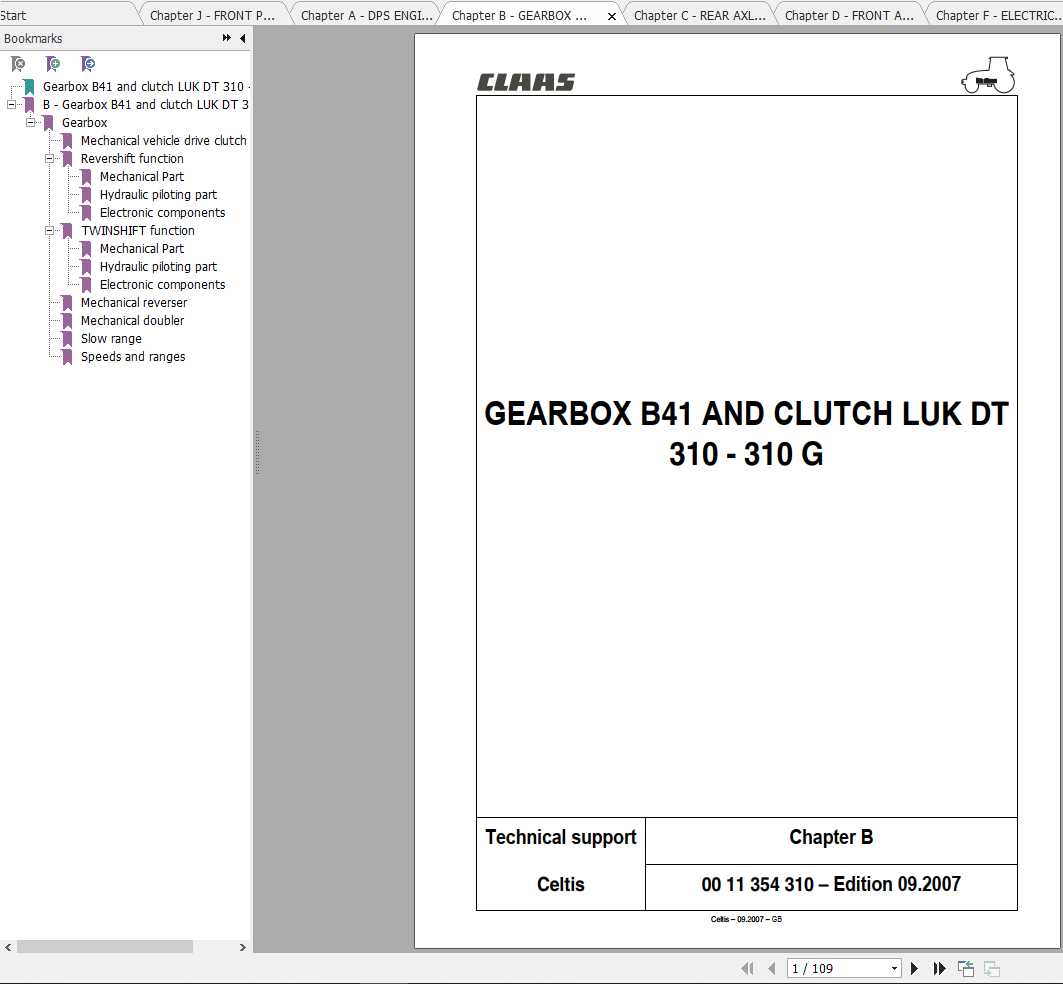
Task: Collapse the B - Gearbox B41 root node
Action: pos(11,104)
